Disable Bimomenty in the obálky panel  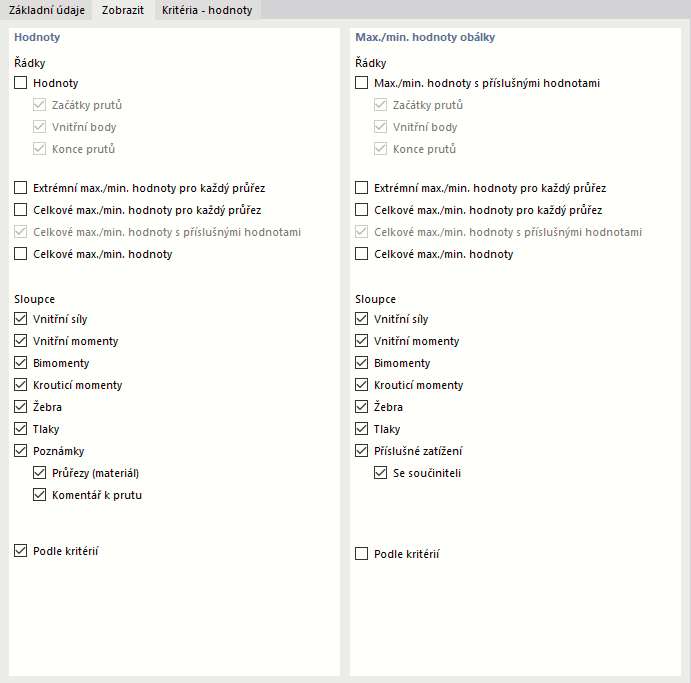[362, 363]
